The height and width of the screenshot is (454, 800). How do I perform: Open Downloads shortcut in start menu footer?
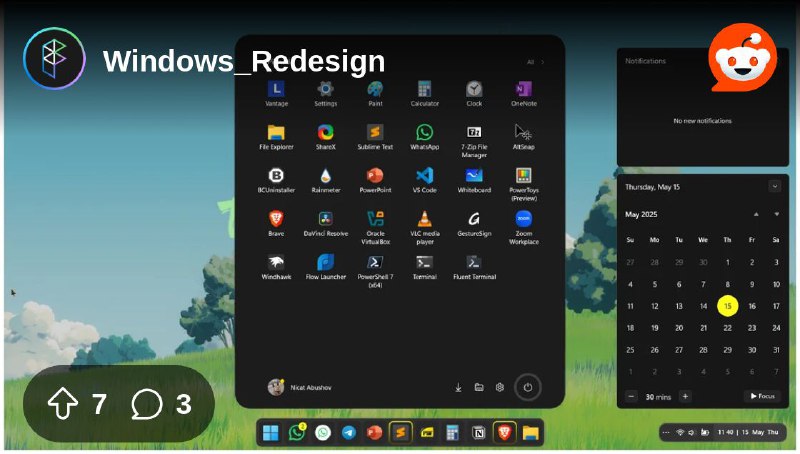[458, 388]
